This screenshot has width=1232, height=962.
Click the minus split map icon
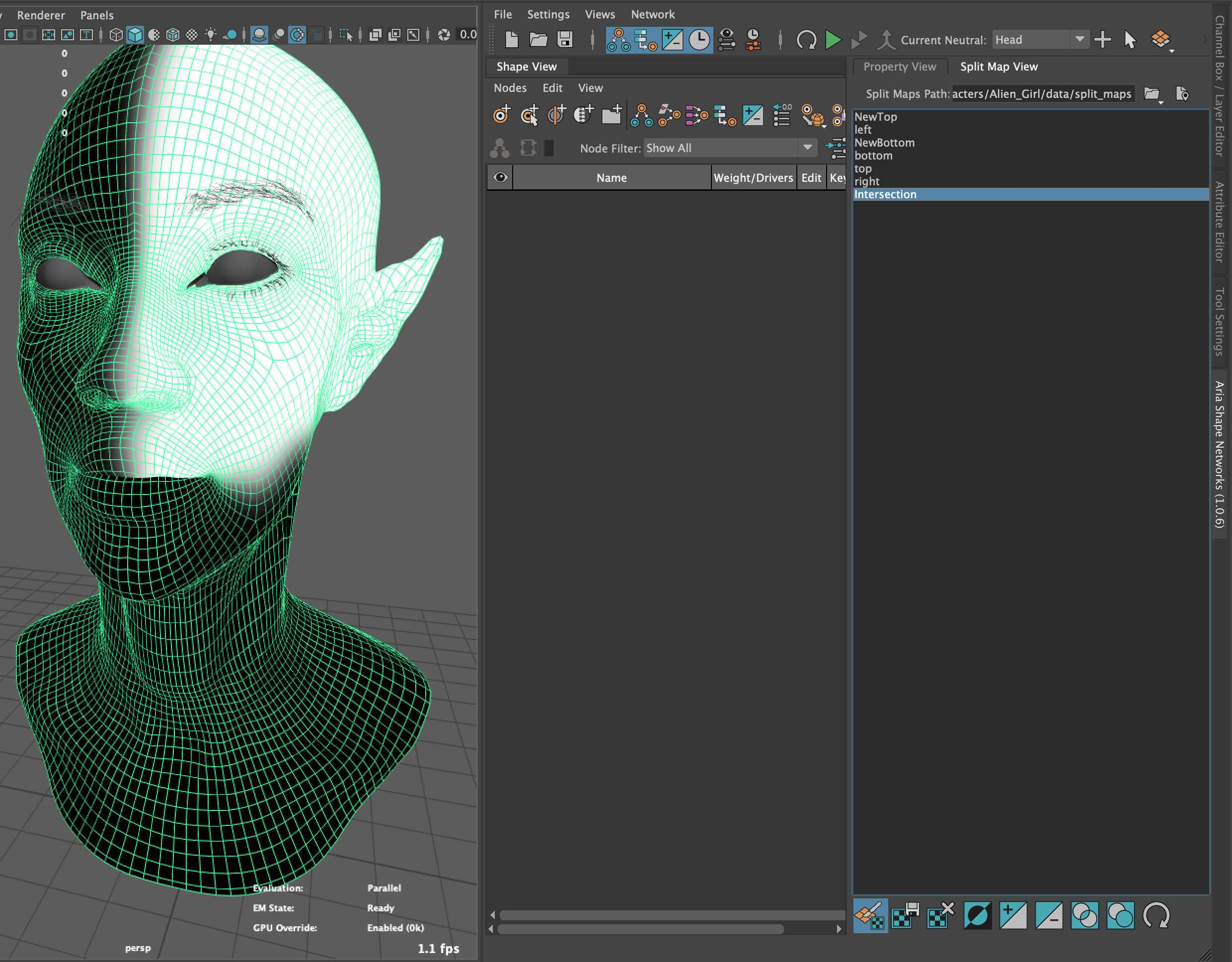(x=1049, y=915)
